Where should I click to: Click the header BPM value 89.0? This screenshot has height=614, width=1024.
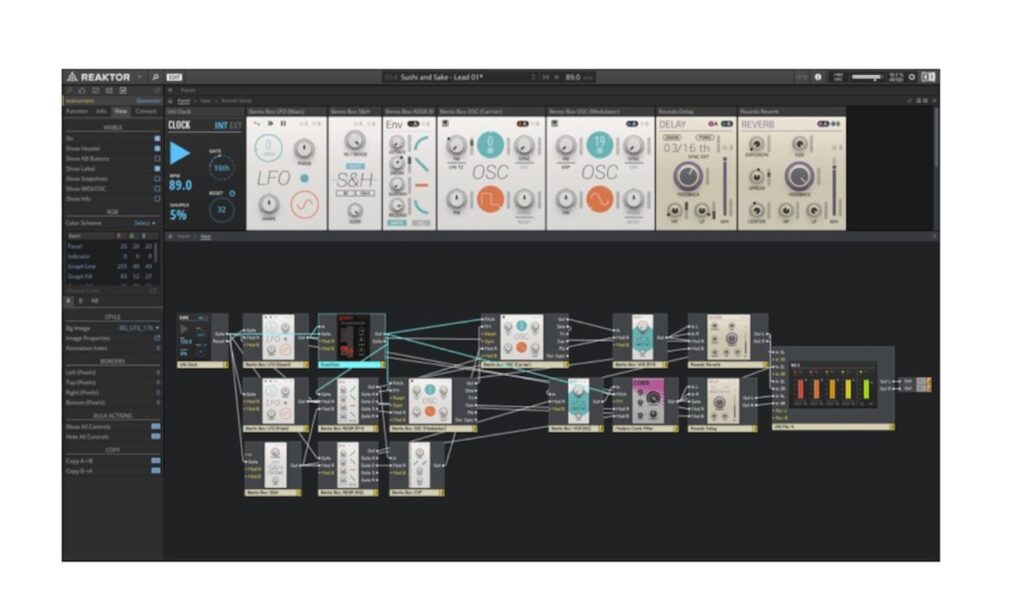coord(573,77)
